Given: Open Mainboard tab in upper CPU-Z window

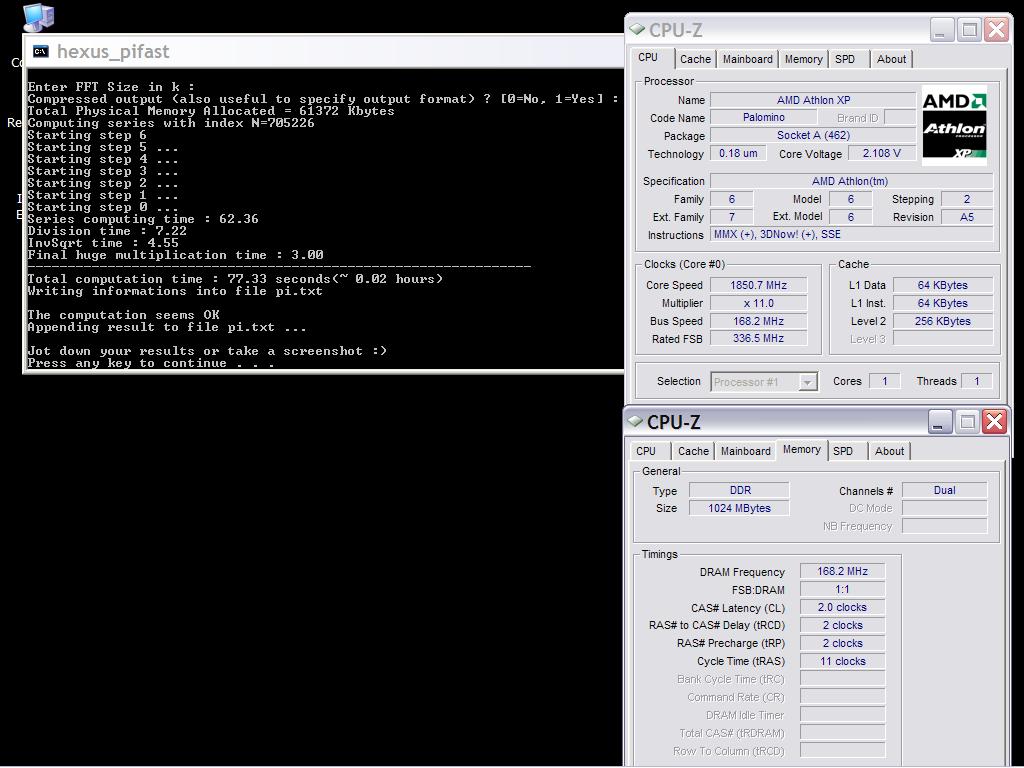Looking at the screenshot, I should tap(747, 59).
